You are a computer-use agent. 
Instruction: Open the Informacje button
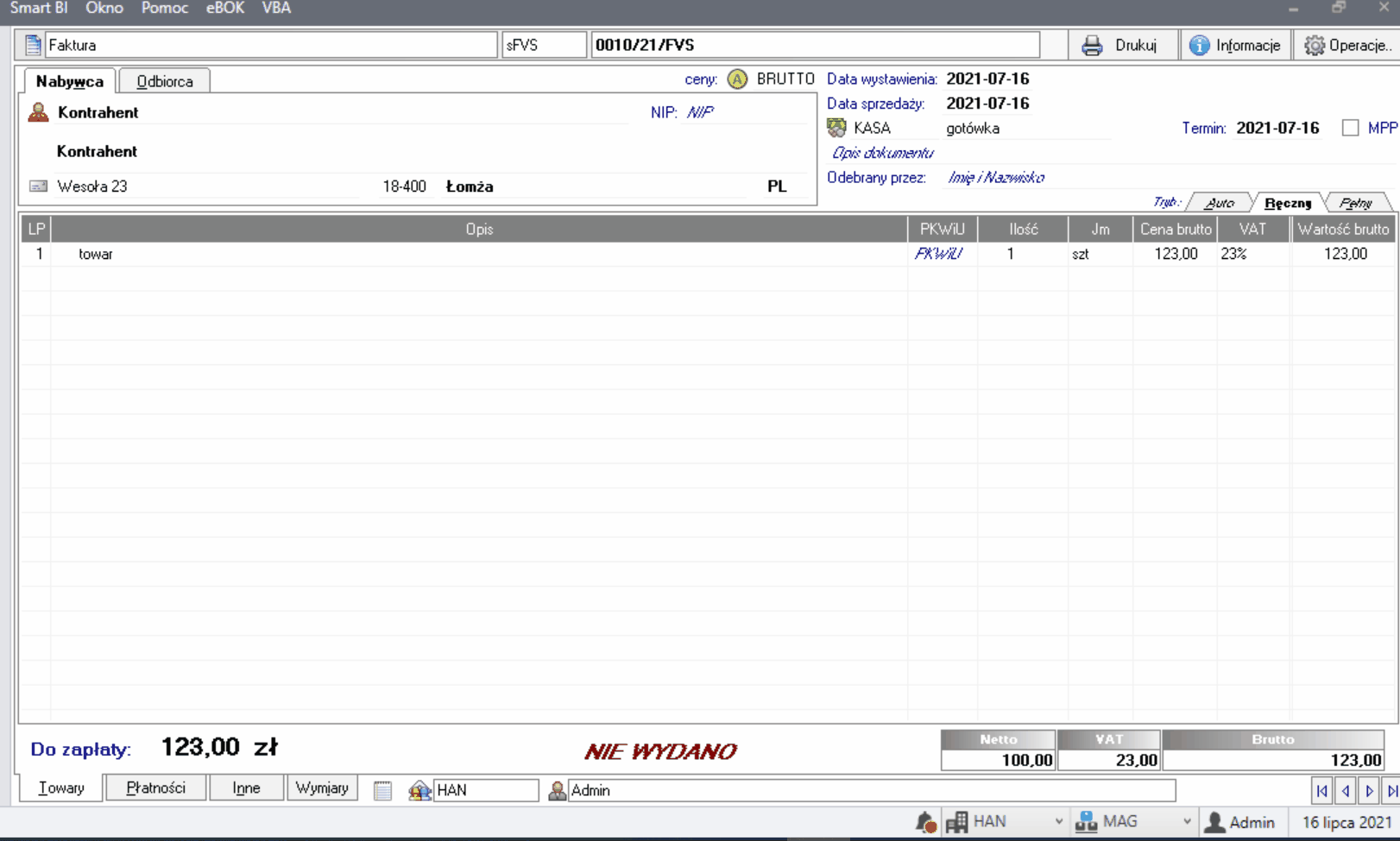(x=1235, y=45)
